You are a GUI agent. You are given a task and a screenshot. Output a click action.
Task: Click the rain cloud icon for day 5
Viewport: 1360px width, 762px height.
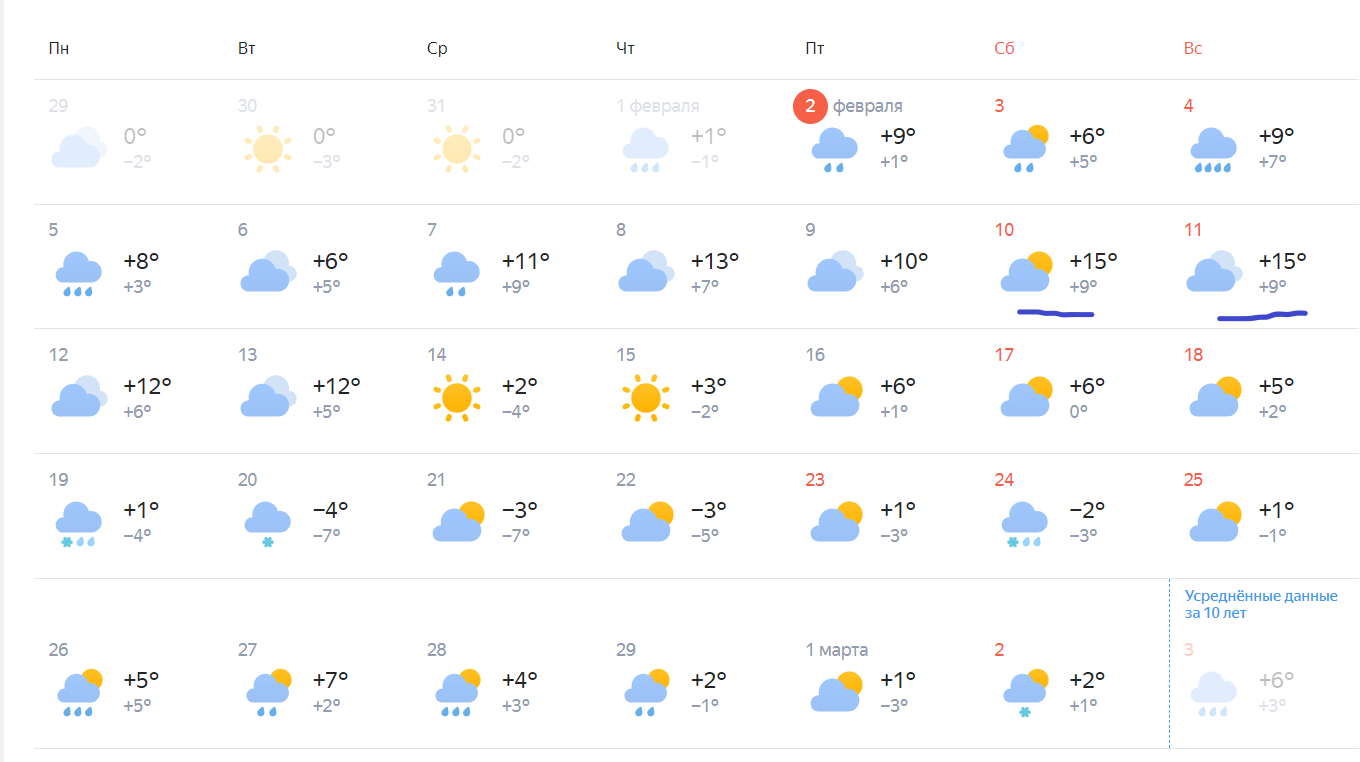(x=78, y=274)
